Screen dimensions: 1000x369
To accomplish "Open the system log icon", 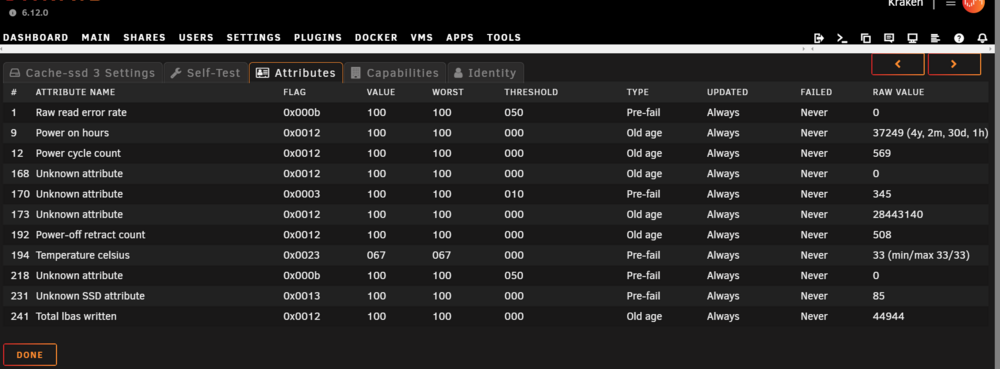I will 936,38.
